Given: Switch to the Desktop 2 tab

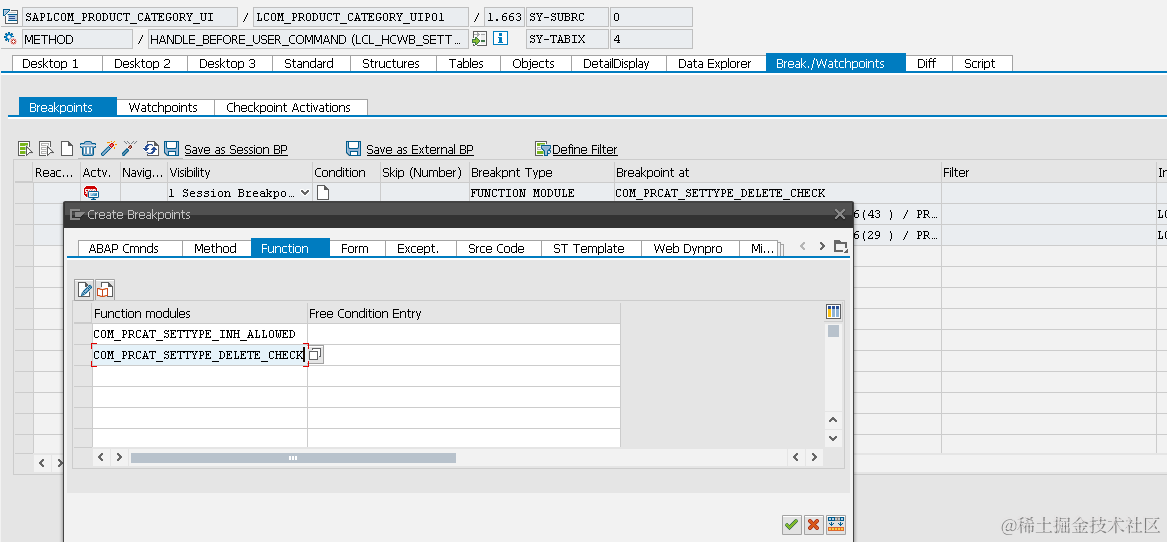Looking at the screenshot, I should coord(142,63).
